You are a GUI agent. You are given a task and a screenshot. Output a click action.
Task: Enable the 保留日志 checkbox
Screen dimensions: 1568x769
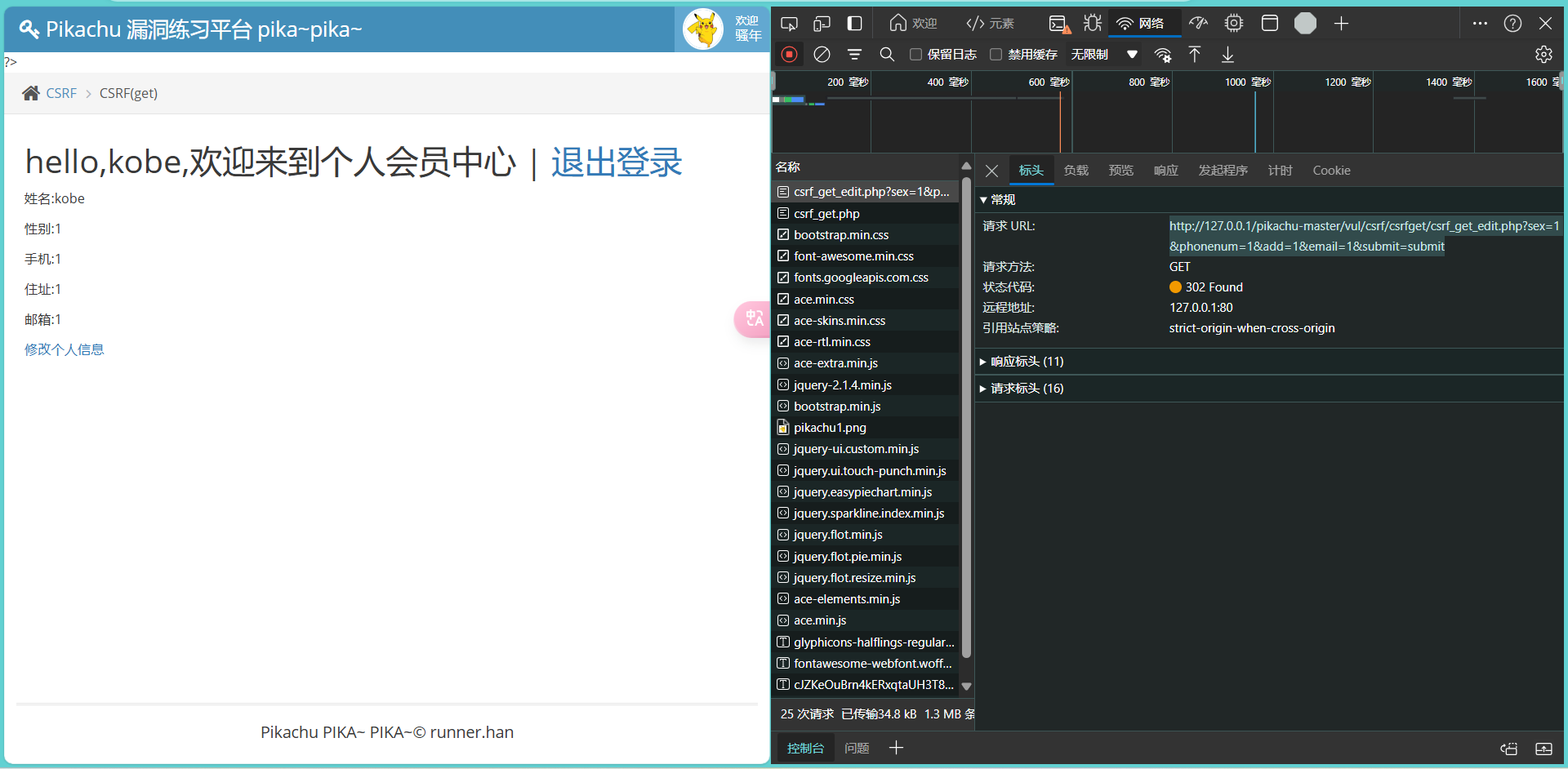click(916, 55)
